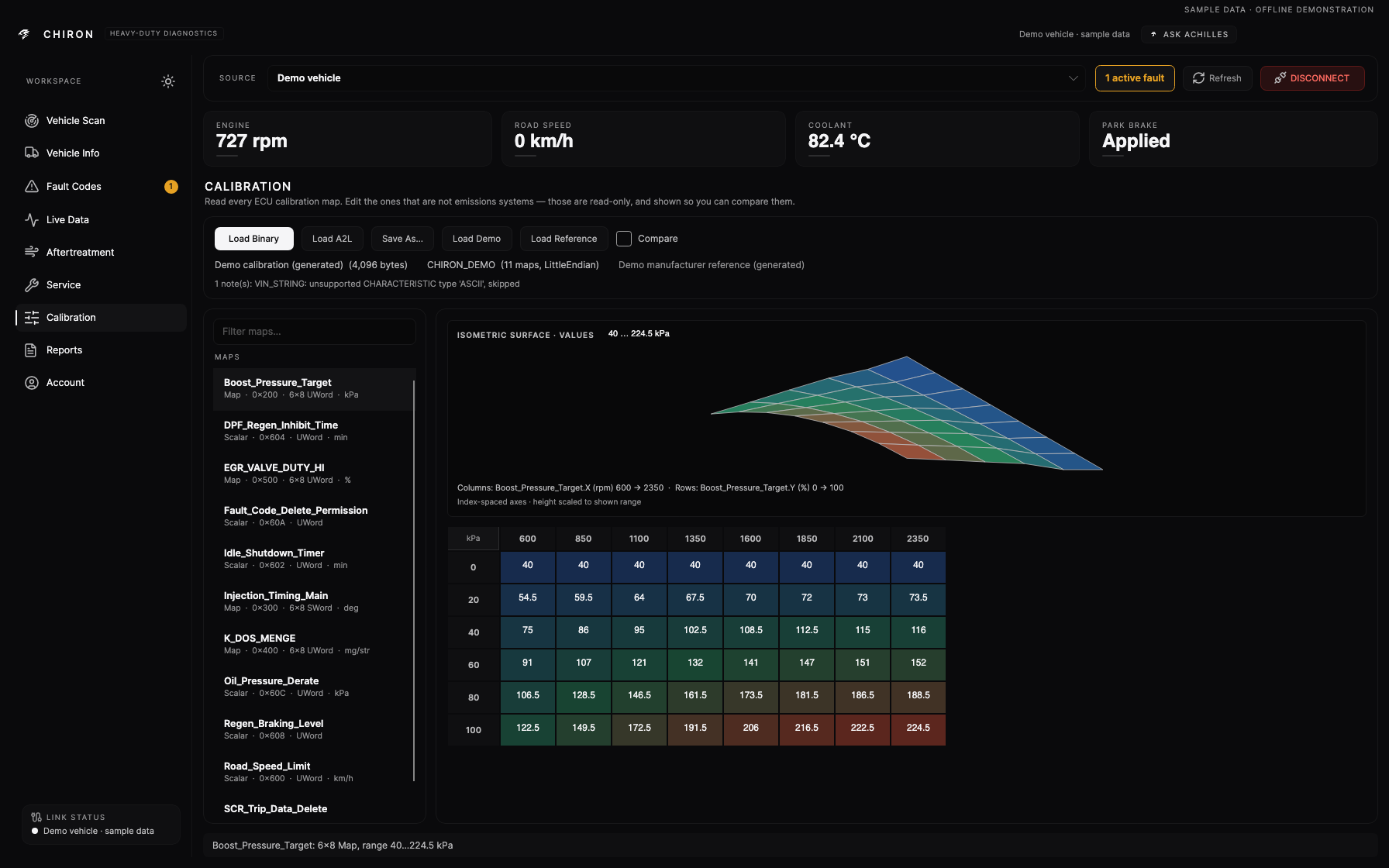This screenshot has width=1389, height=868.
Task: Select Fault_Code_Delete_Permission scalar
Action: (x=314, y=517)
